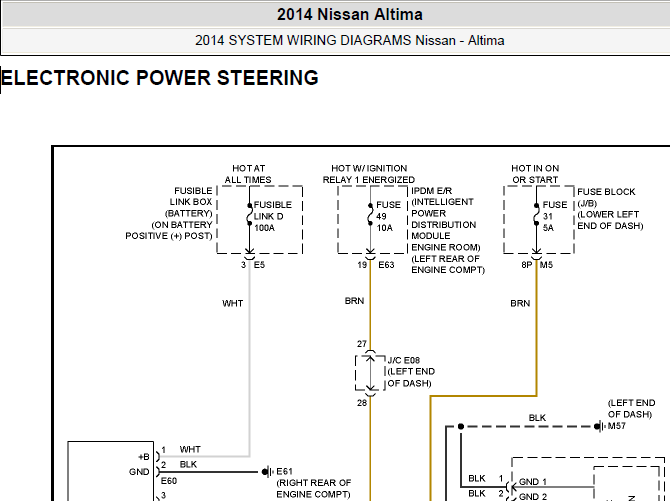Screen dimensions: 670x501
Task: Click the '+B' terminal label
Action: 144,457
